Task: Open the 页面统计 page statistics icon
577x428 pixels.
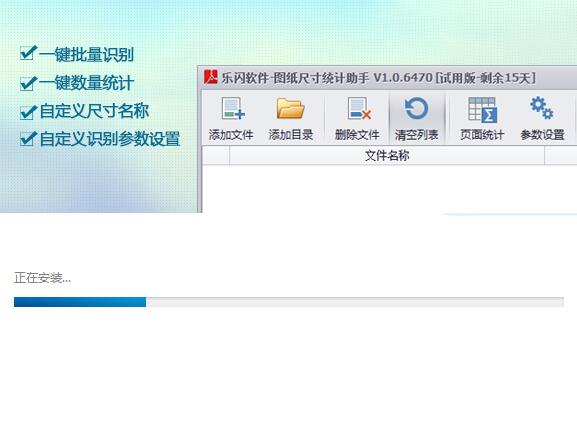Action: [482, 109]
